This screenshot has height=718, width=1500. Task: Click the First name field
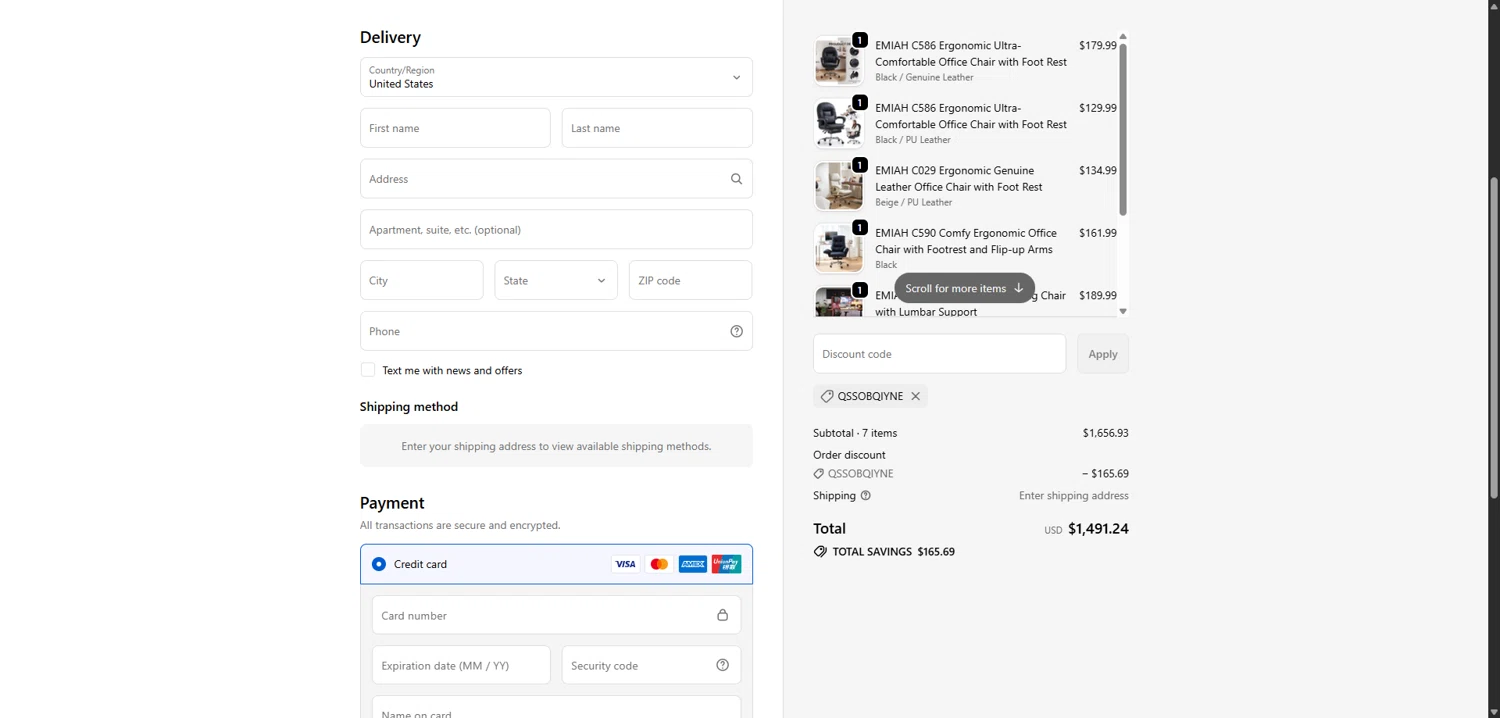coord(455,128)
